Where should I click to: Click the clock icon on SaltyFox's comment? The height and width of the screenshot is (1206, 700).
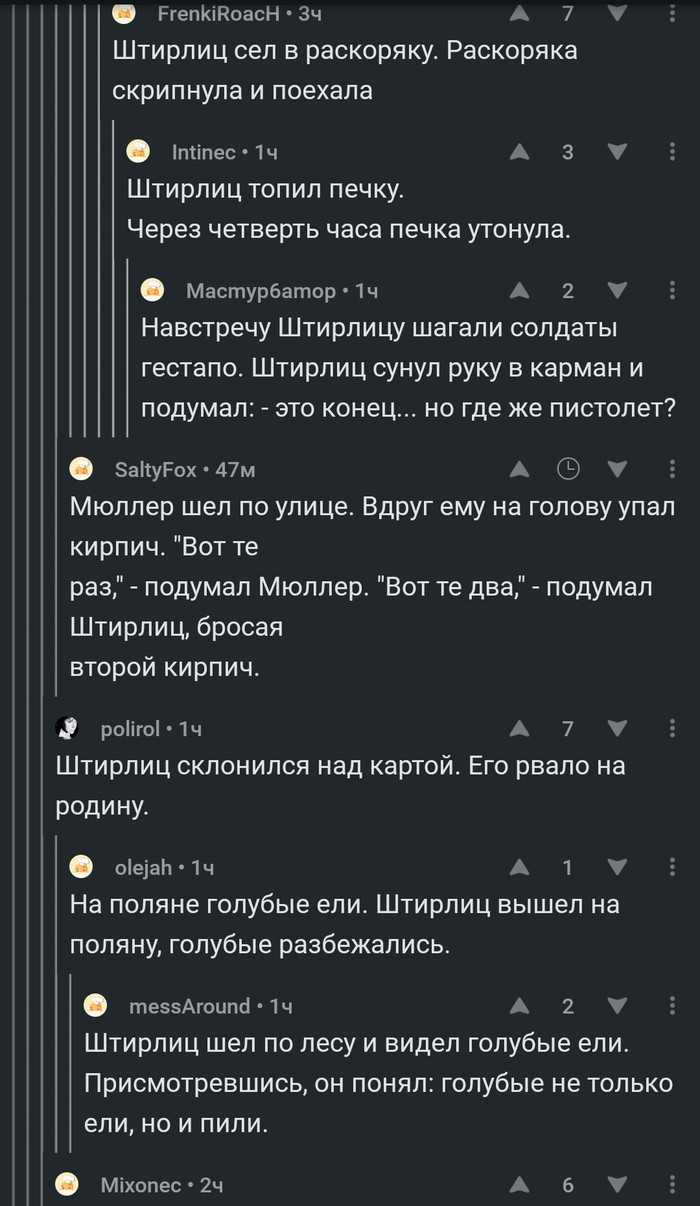click(x=567, y=469)
